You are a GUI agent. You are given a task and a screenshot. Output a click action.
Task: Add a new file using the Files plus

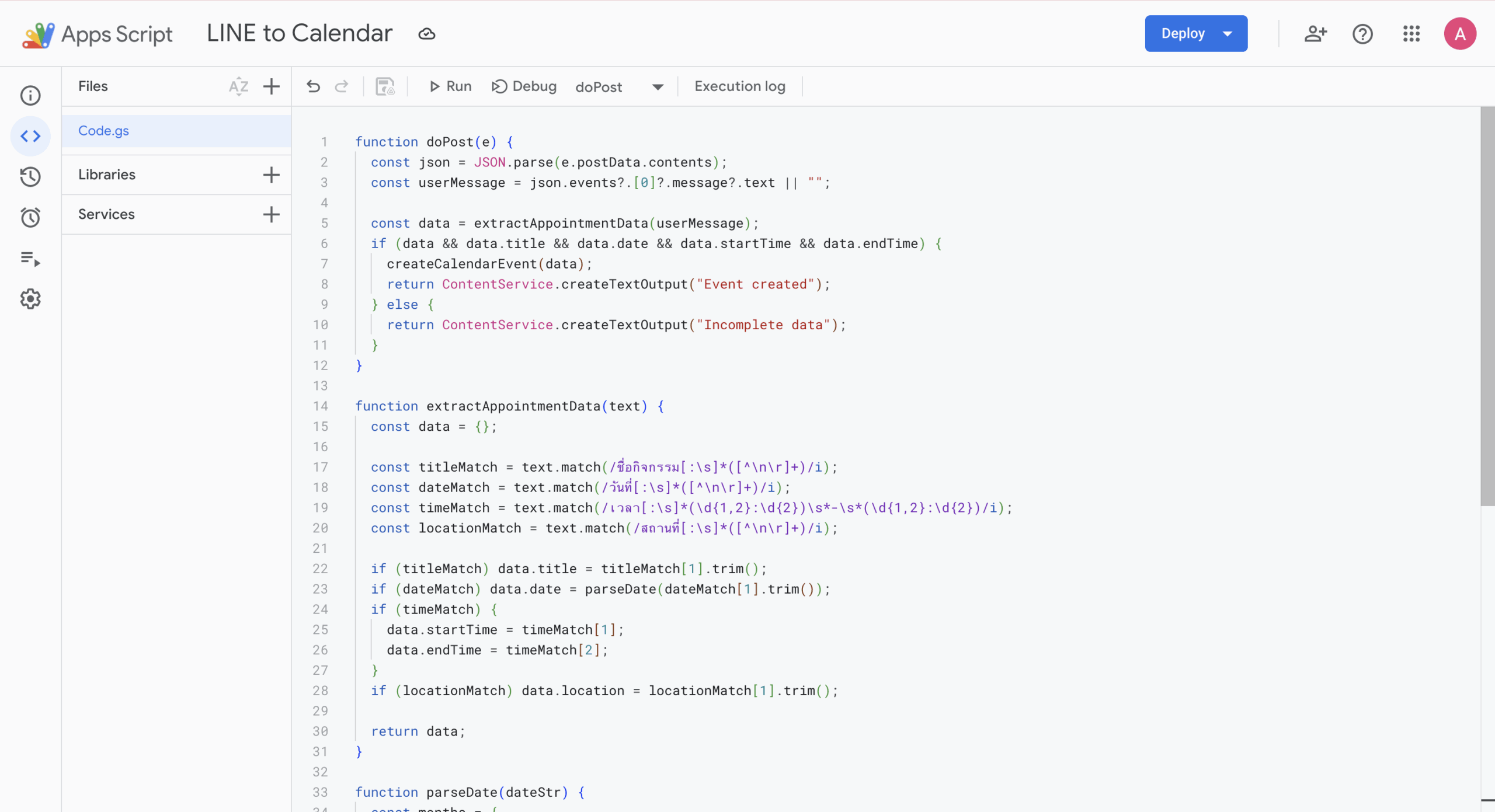(x=271, y=86)
